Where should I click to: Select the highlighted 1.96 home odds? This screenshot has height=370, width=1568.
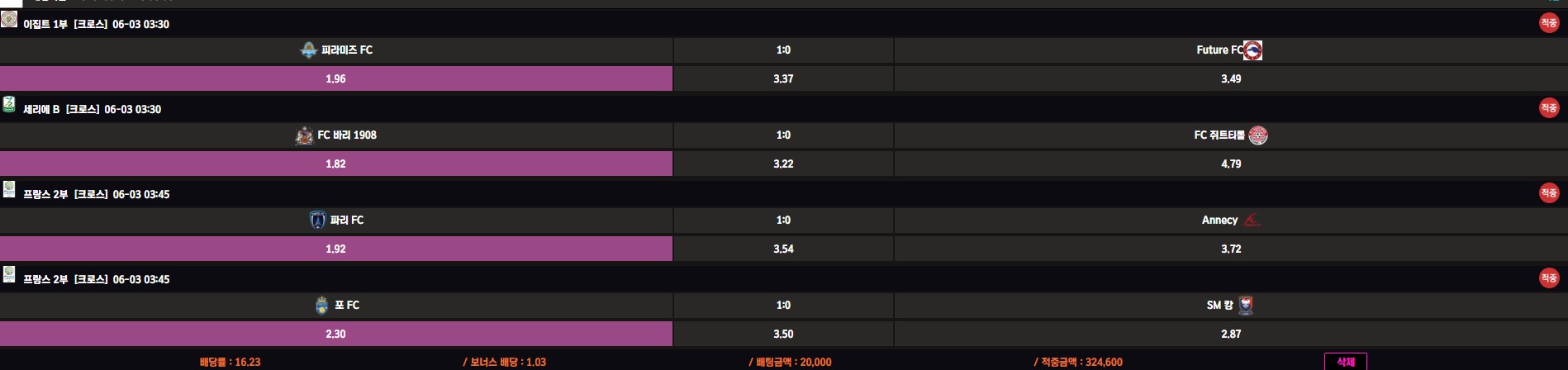click(x=335, y=79)
